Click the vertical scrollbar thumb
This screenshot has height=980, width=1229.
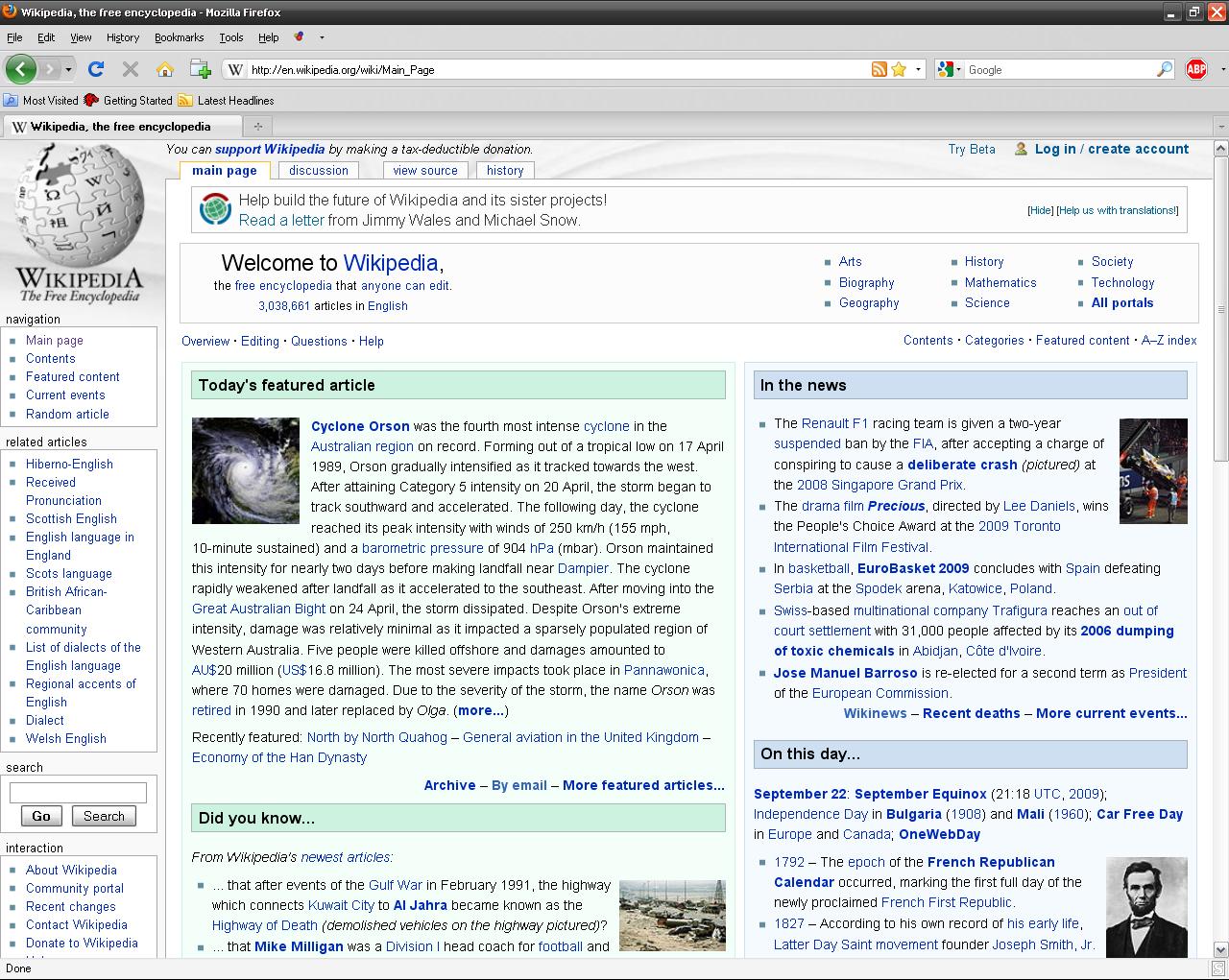pos(1221,309)
